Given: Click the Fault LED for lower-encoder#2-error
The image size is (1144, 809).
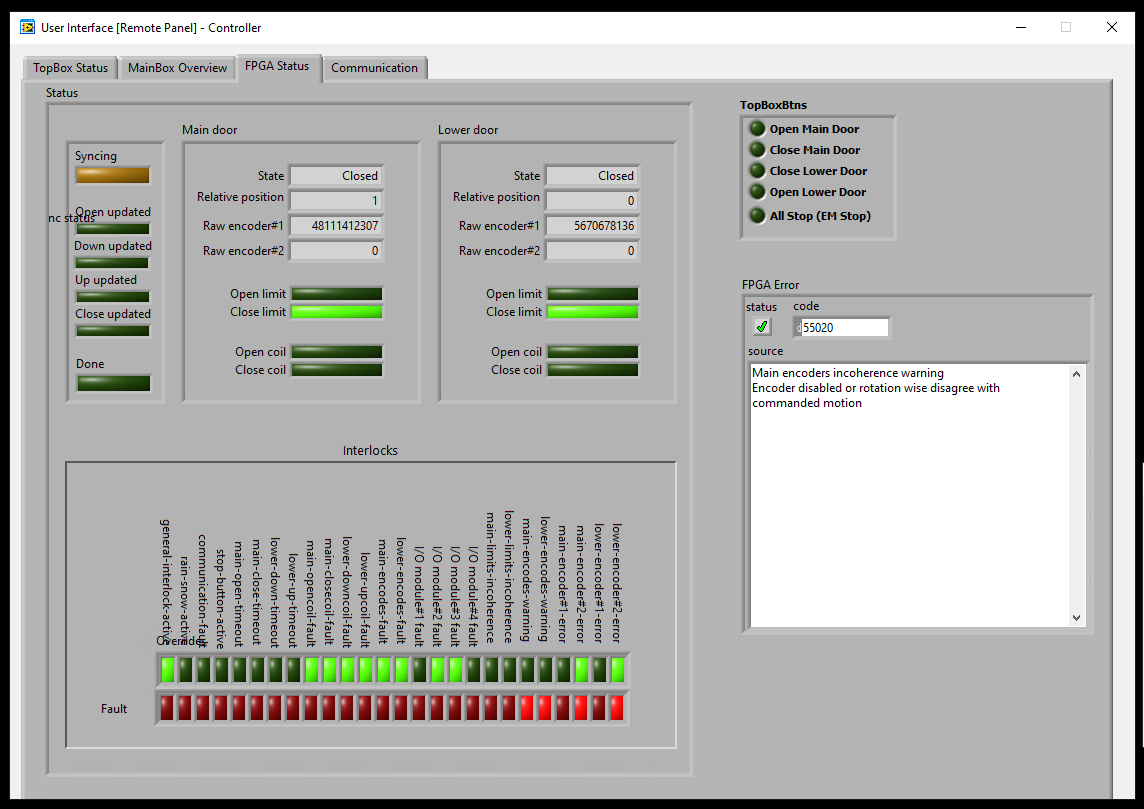Looking at the screenshot, I should click(x=617, y=708).
